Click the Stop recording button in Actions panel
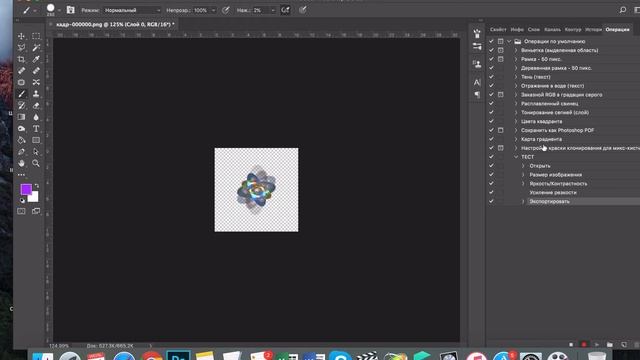Screen dimensions: 640x360 [x=571, y=344]
